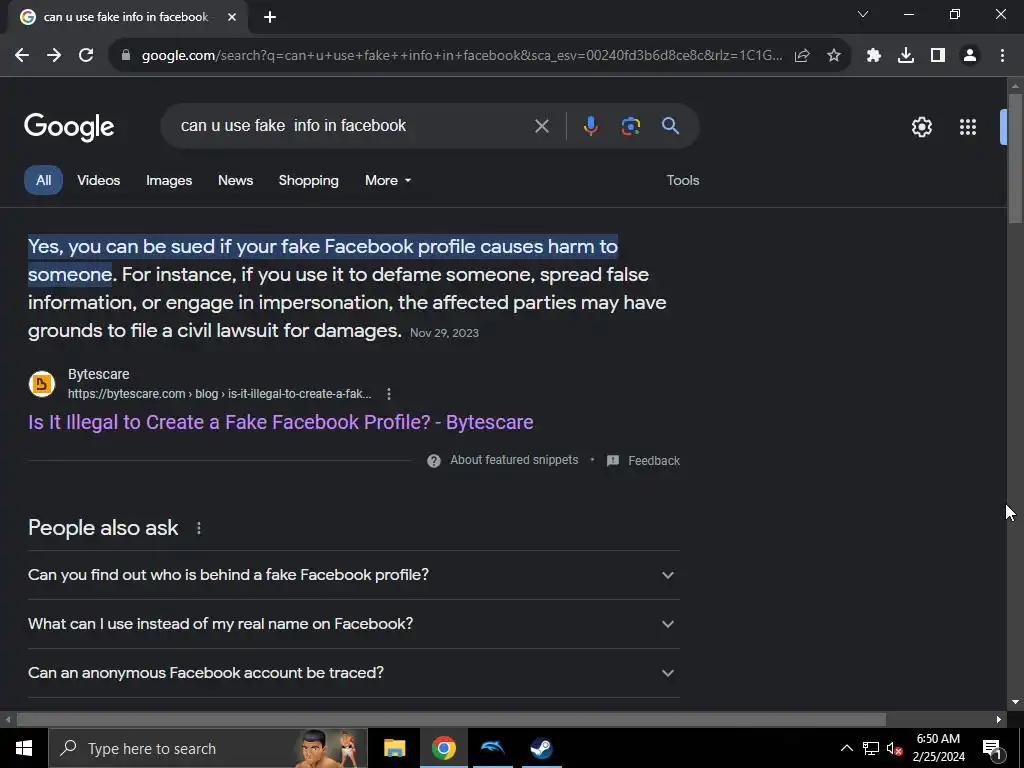
Task: Open the taskbar clock and date
Action: tap(938, 748)
